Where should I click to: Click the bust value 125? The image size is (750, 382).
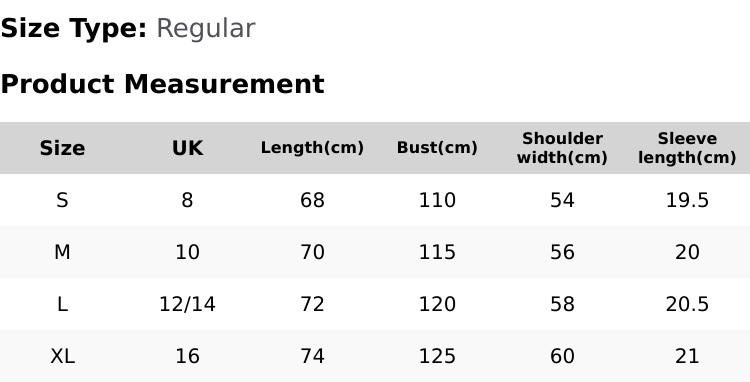(437, 356)
